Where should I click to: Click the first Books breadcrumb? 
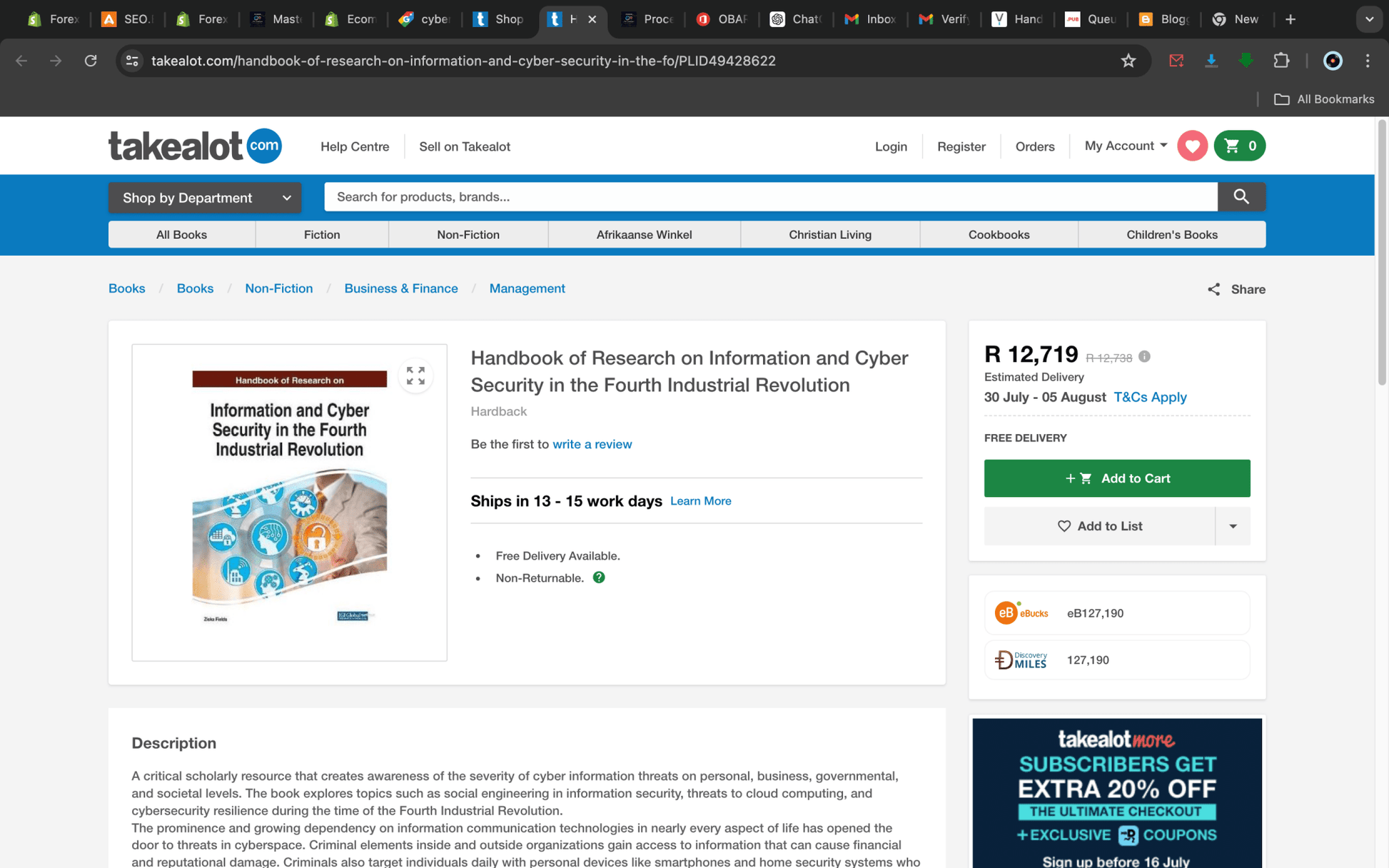point(126,288)
